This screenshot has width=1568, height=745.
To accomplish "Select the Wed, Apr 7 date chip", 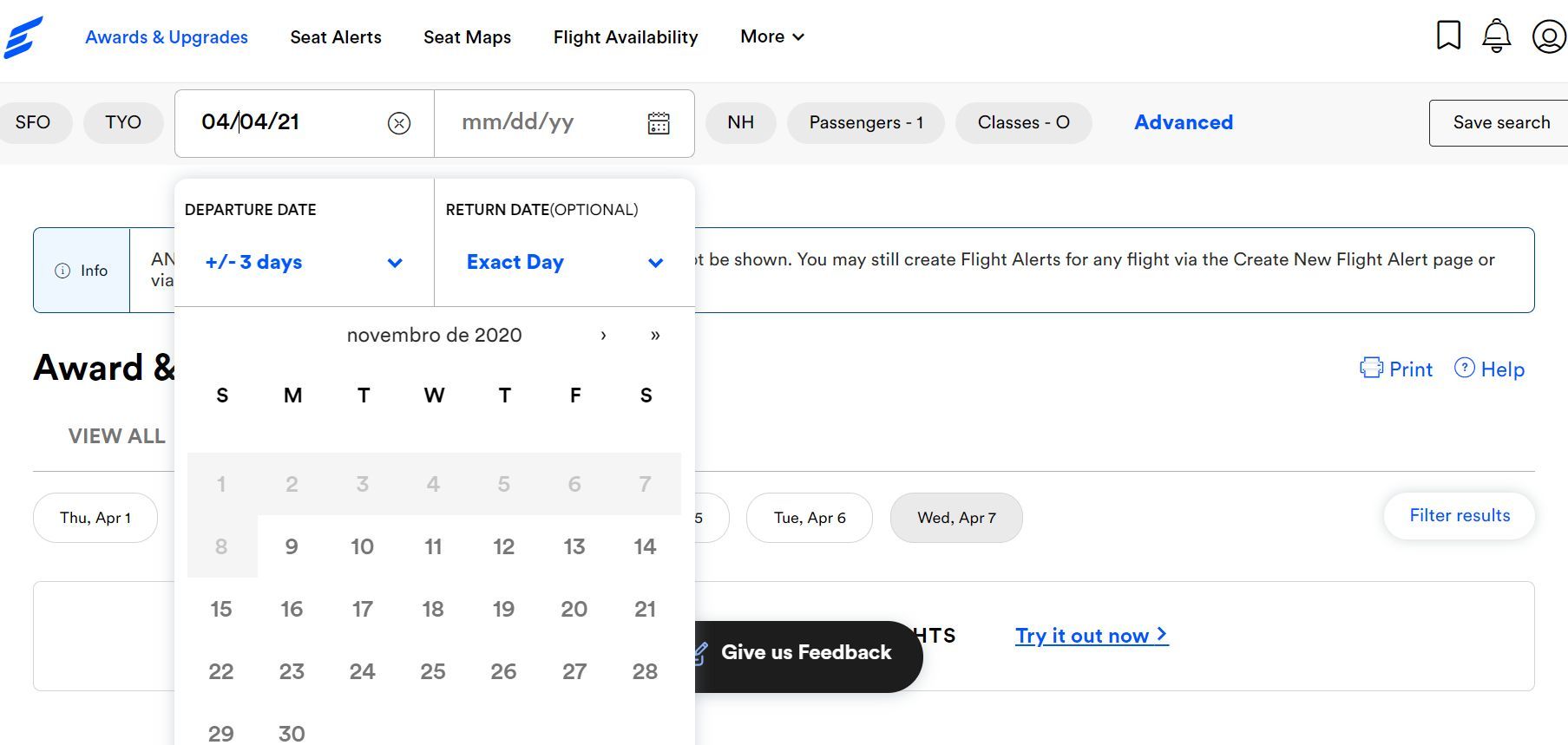I will (956, 518).
